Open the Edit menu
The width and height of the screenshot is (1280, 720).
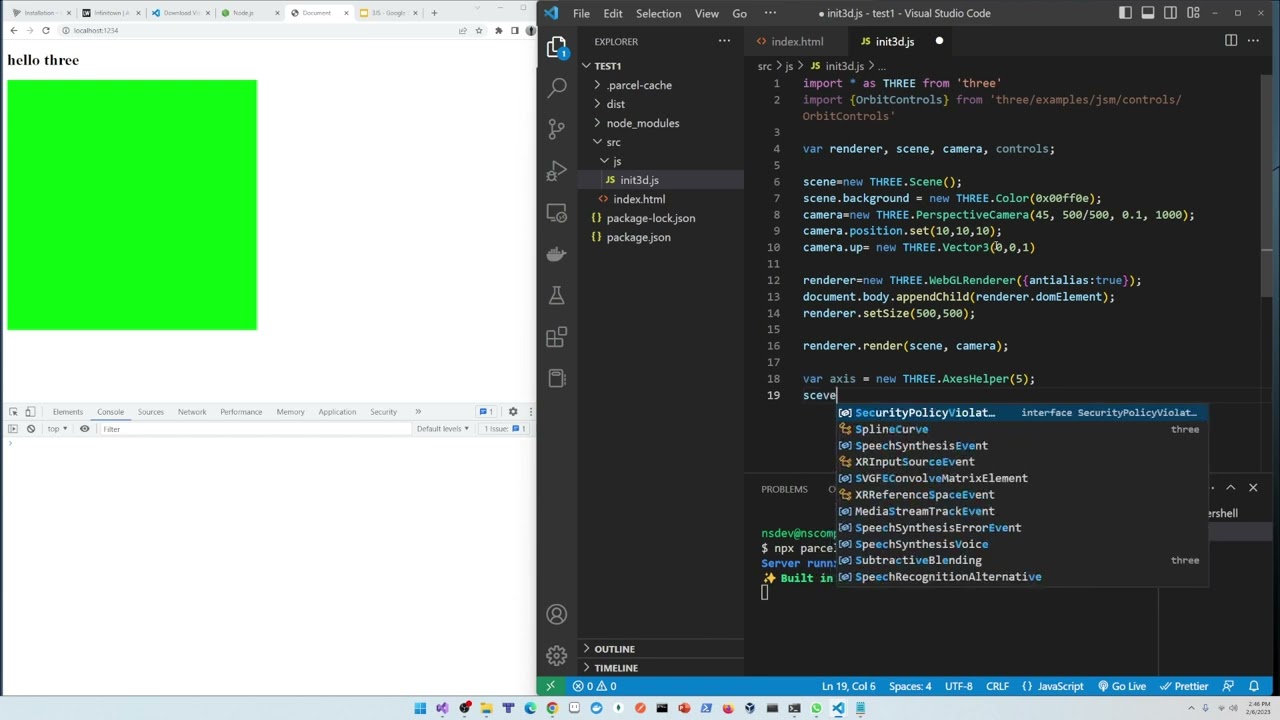tap(613, 13)
